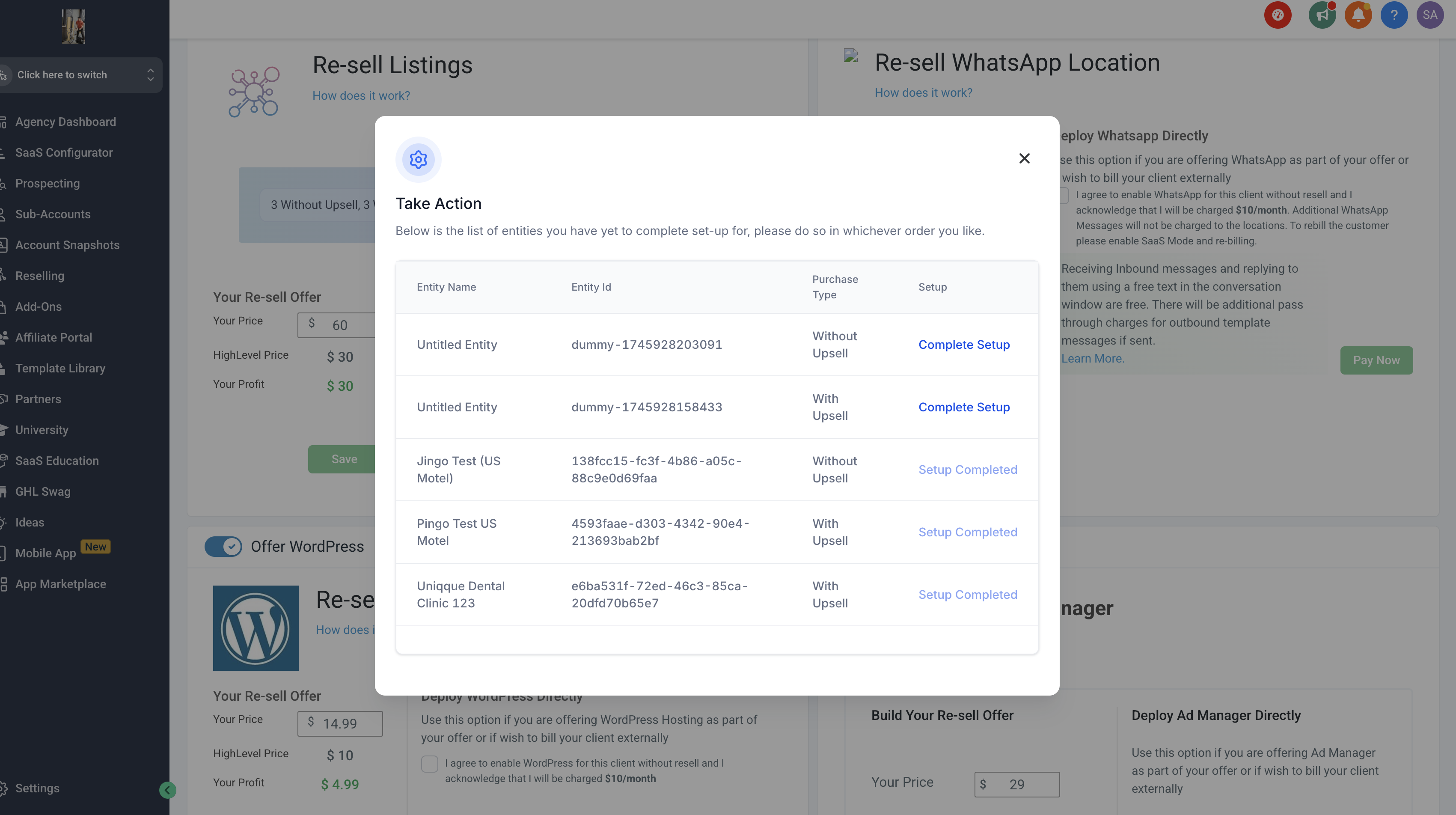1456x815 pixels.
Task: Open the App Marketplace menu item
Action: [x=60, y=584]
